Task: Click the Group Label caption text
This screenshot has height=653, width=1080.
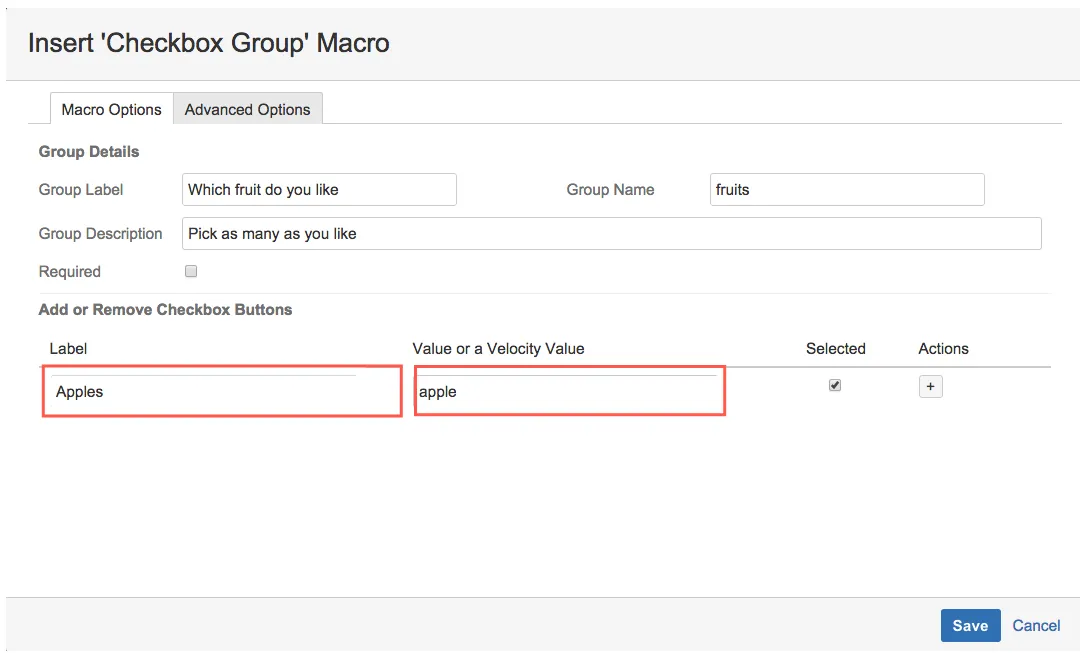Action: [x=81, y=189]
